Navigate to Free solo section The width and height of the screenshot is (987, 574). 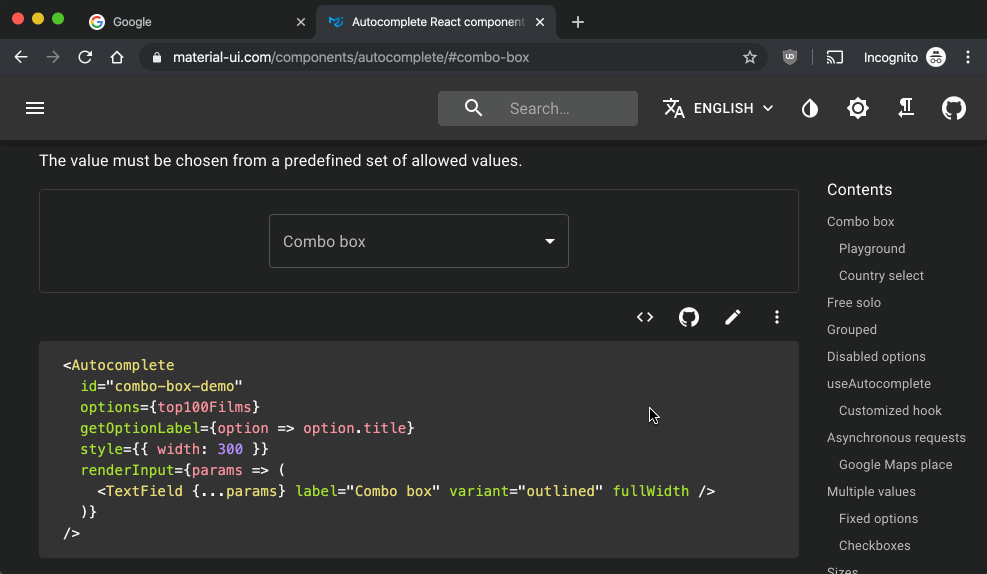[854, 303]
